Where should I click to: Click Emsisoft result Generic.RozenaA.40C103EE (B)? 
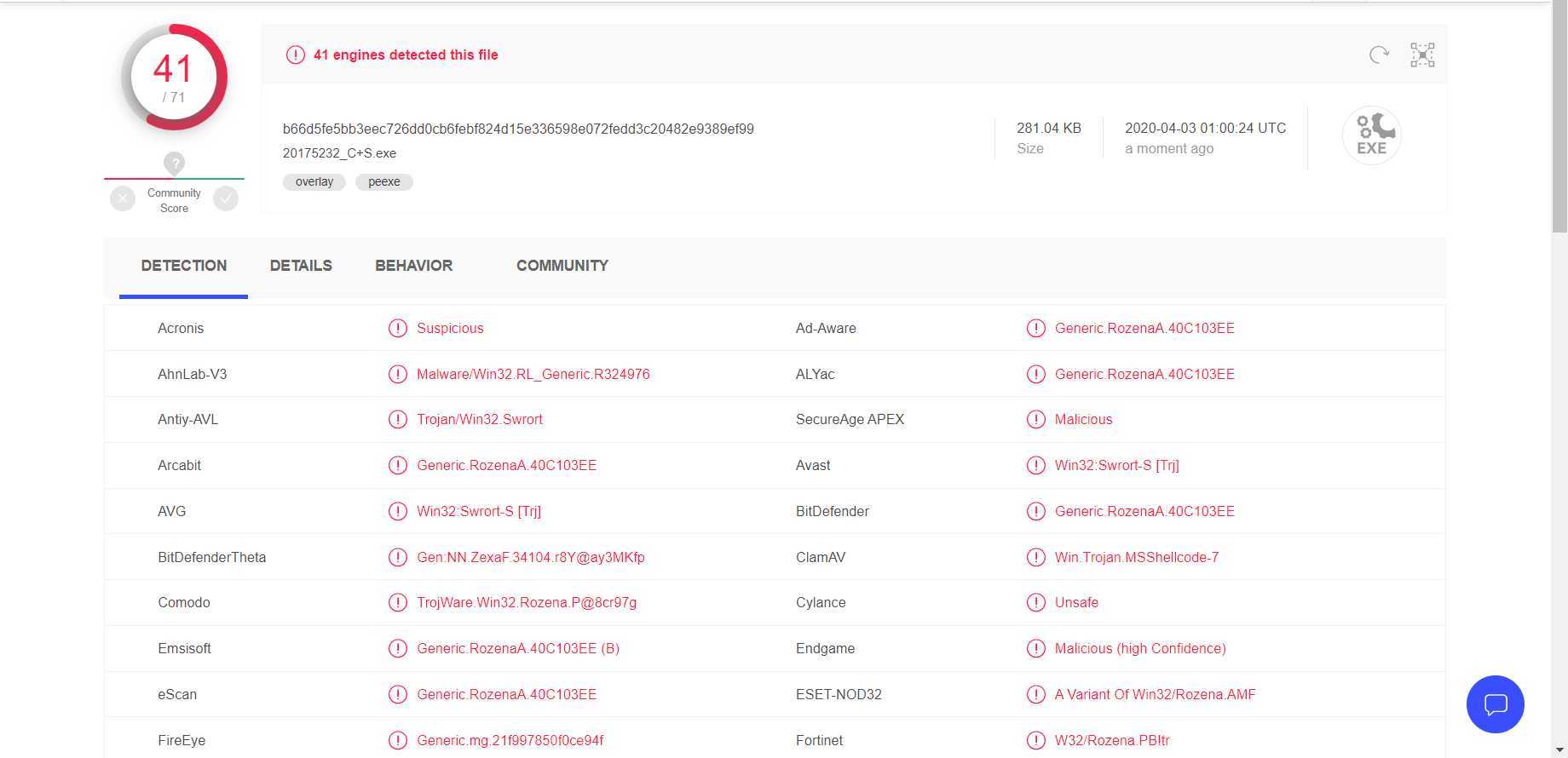pos(518,648)
